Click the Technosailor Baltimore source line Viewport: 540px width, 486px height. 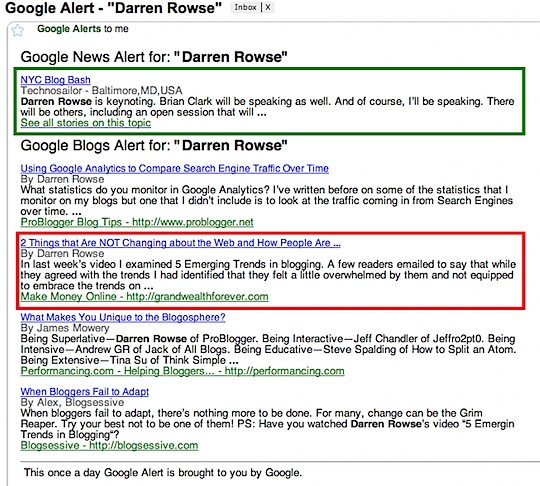pyautogui.click(x=101, y=91)
